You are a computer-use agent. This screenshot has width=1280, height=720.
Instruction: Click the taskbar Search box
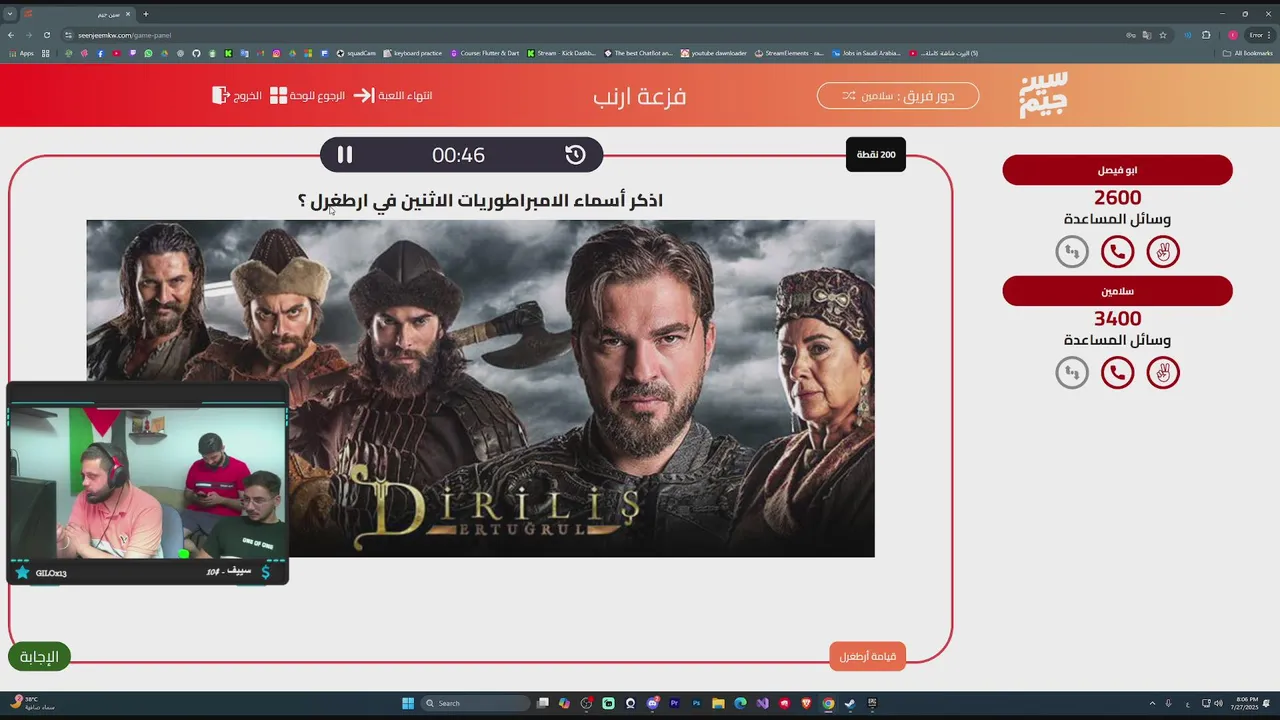(475, 703)
